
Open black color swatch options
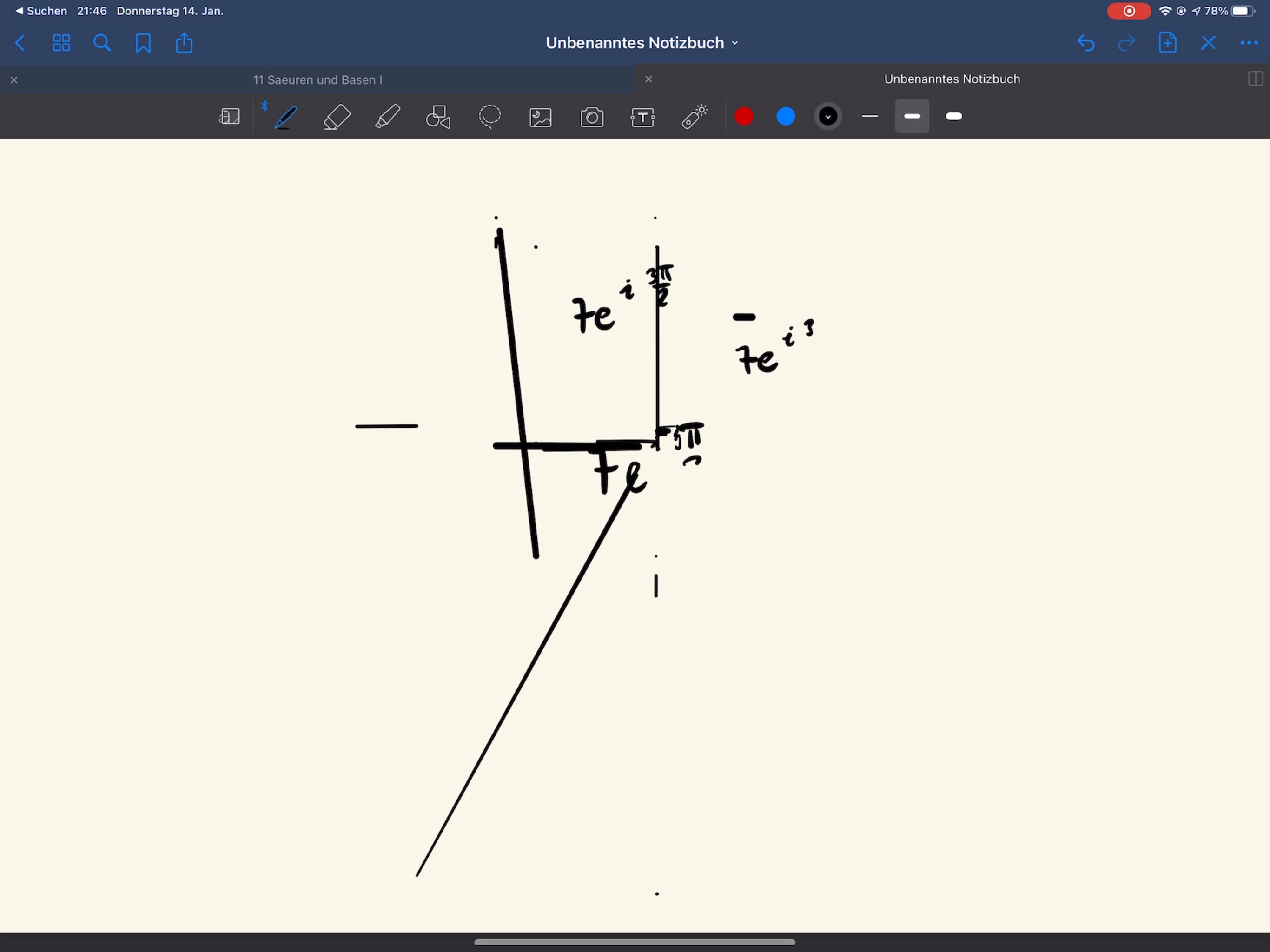pyautogui.click(x=827, y=117)
